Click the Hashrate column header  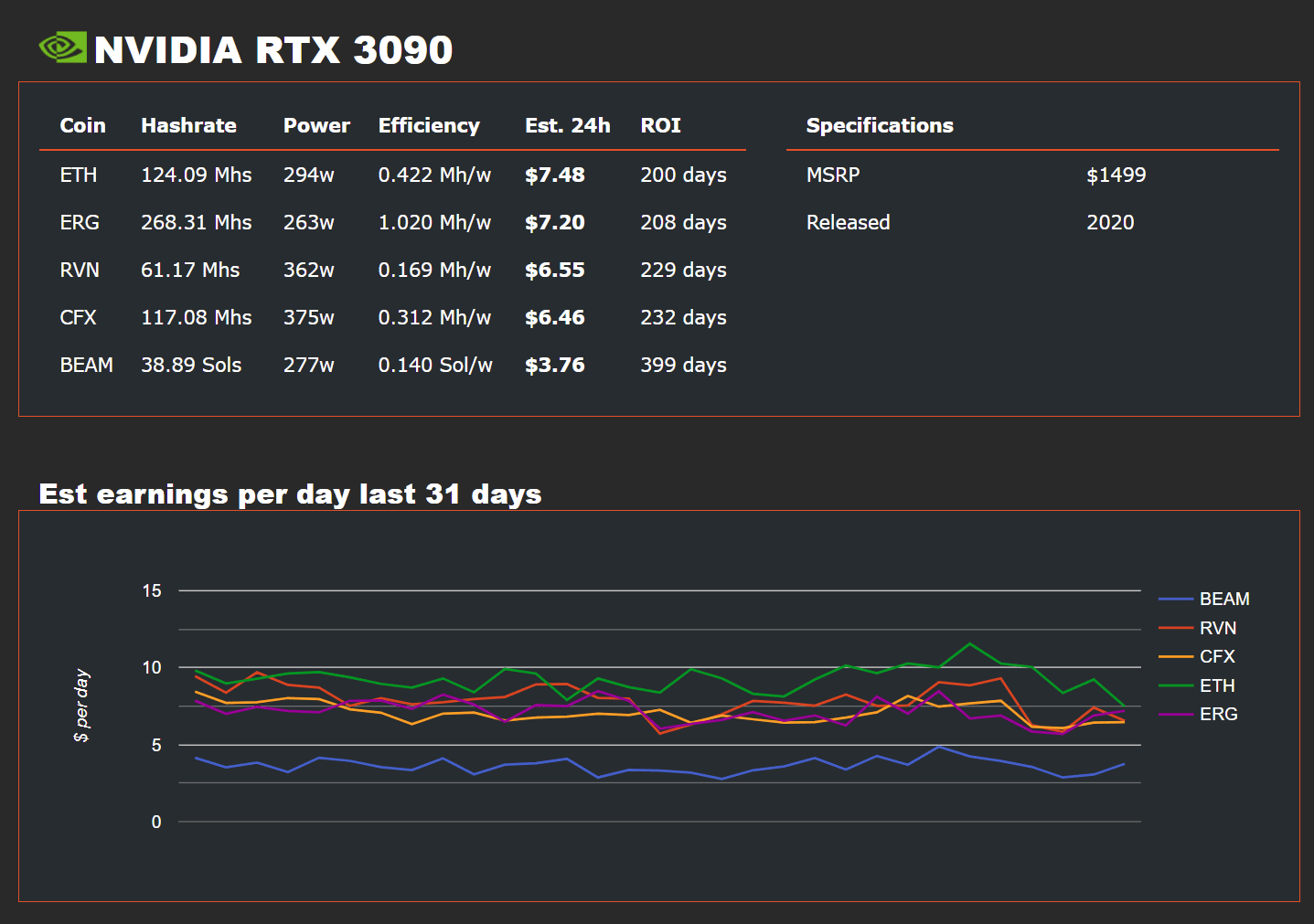pyautogui.click(x=188, y=125)
